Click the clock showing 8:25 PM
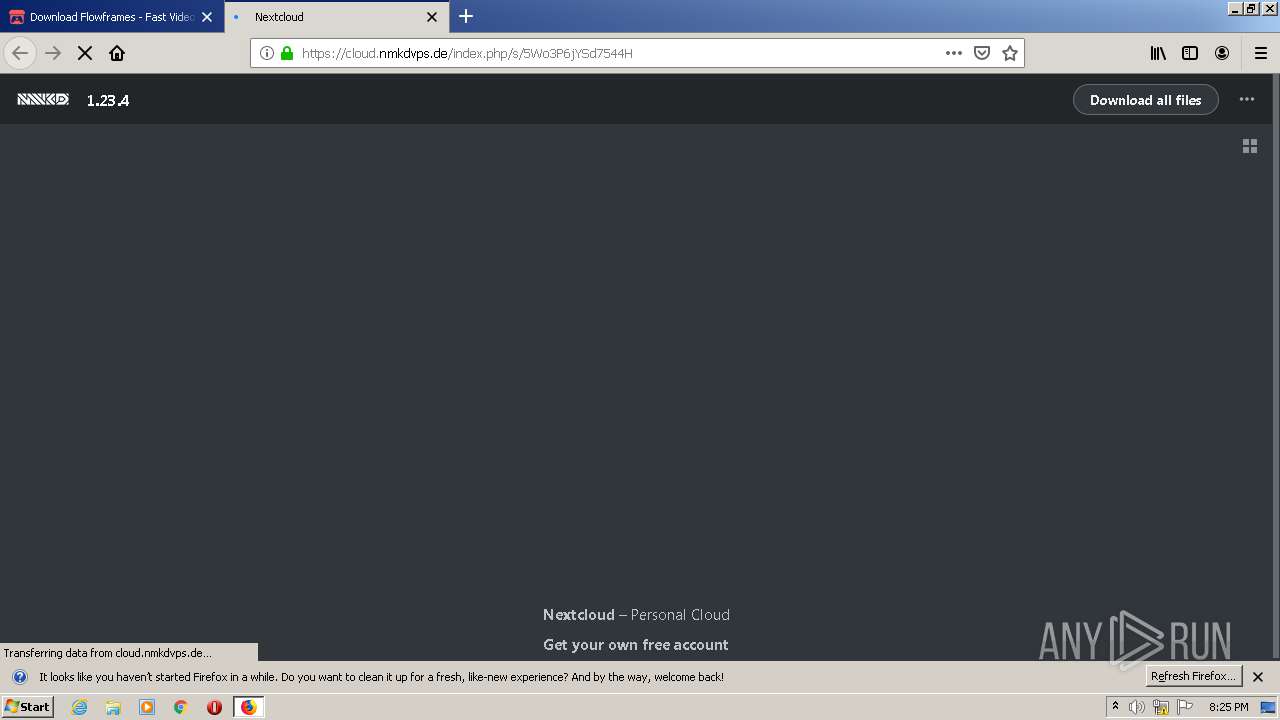 point(1228,707)
